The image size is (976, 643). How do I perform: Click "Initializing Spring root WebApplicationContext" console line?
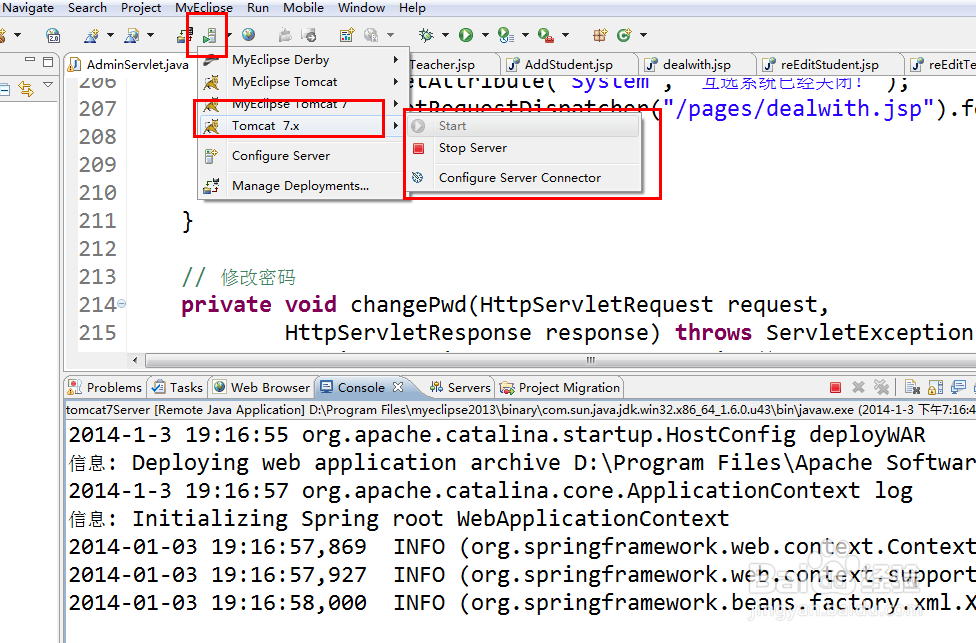pyautogui.click(x=430, y=519)
